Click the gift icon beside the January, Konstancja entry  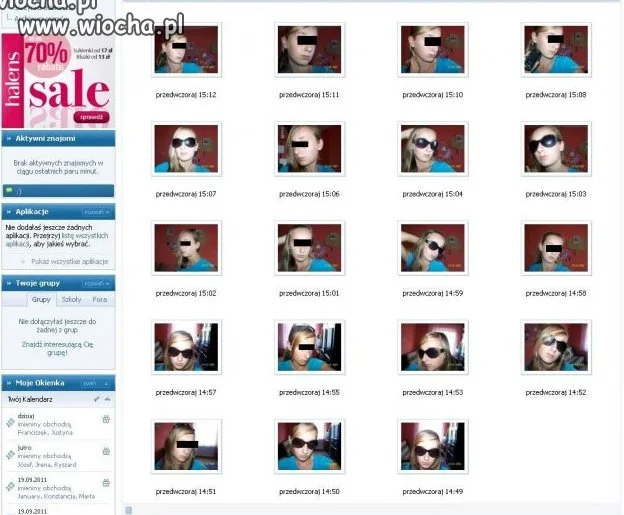coord(106,483)
